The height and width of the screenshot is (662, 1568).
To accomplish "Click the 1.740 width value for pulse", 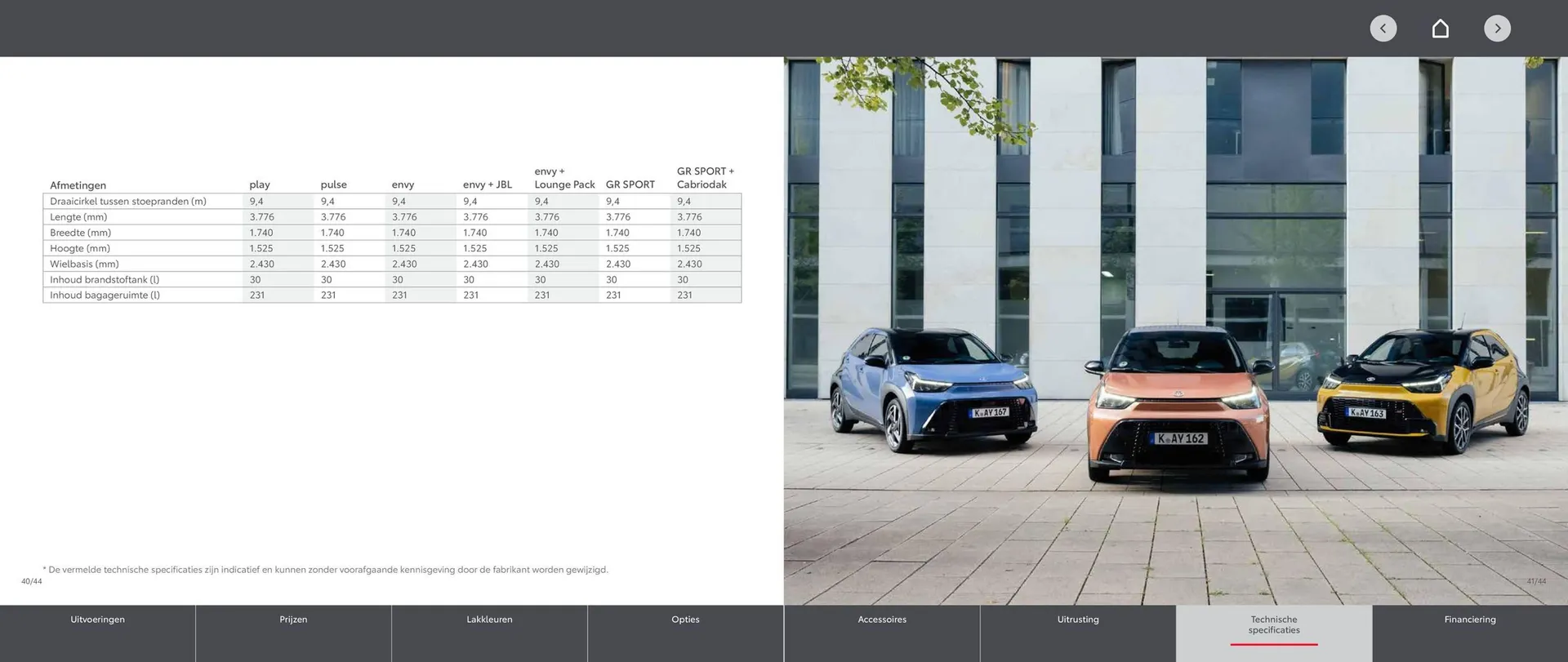I will point(332,233).
